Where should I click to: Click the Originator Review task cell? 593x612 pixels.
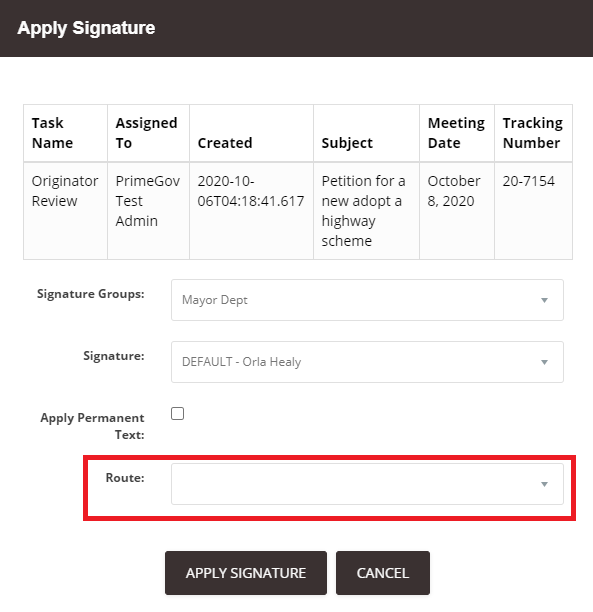point(66,211)
